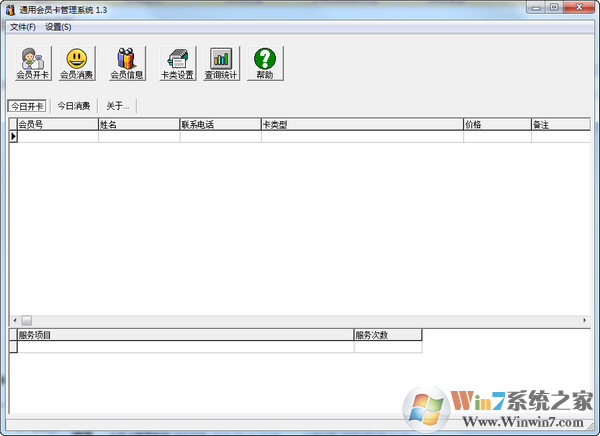Click the 帮助 help question mark icon
This screenshot has width=600, height=436.
pyautogui.click(x=265, y=63)
